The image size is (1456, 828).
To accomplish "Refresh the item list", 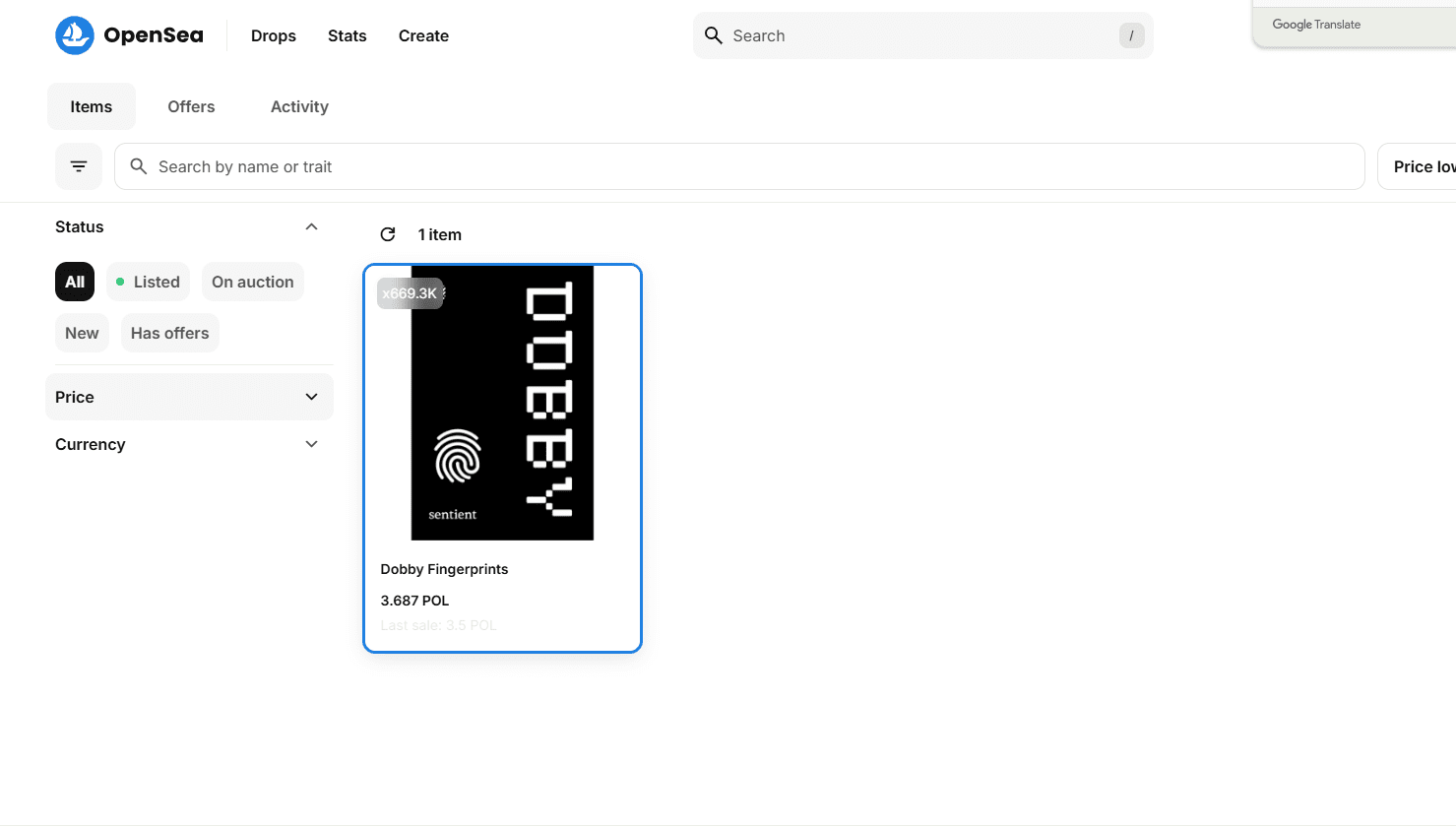I will (x=388, y=234).
